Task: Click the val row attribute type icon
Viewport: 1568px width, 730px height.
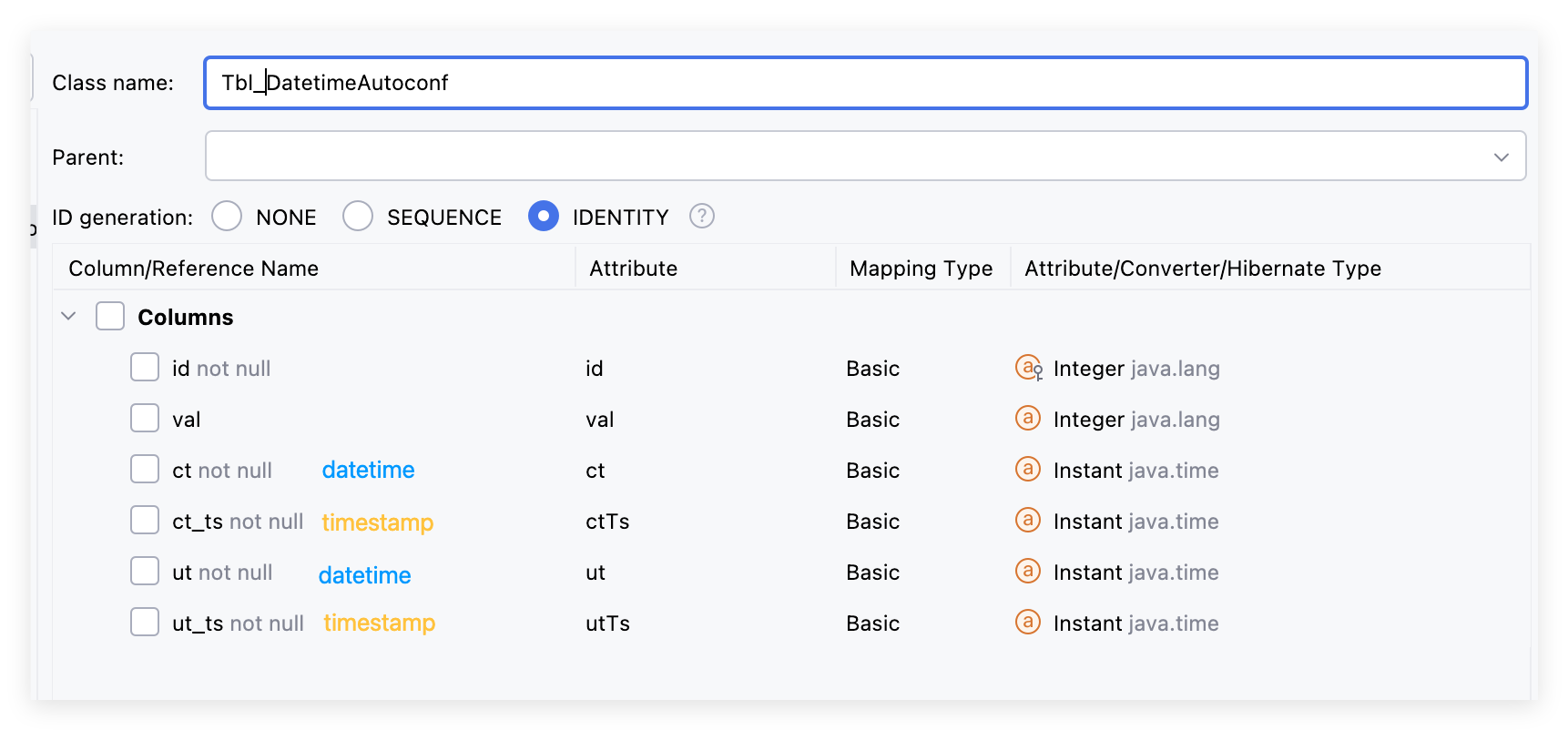Action: pyautogui.click(x=1028, y=419)
